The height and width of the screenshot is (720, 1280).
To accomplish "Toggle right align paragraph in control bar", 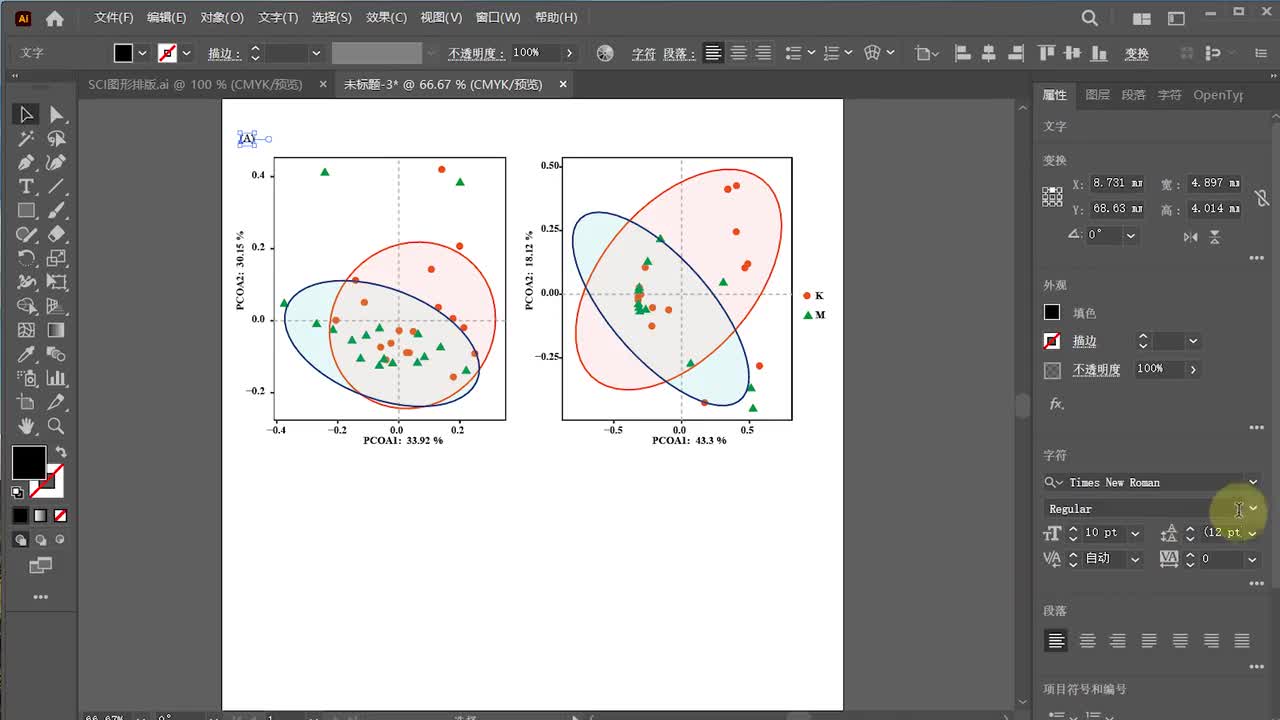I will pos(764,53).
